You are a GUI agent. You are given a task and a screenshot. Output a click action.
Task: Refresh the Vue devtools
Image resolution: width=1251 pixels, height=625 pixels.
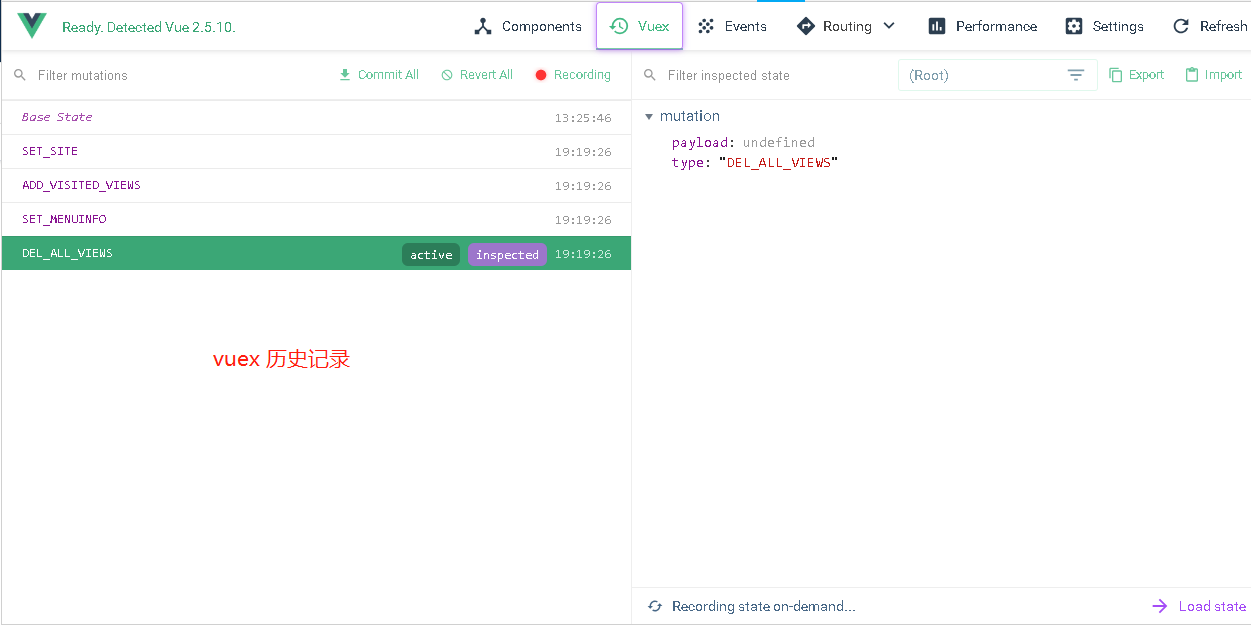1210,26
